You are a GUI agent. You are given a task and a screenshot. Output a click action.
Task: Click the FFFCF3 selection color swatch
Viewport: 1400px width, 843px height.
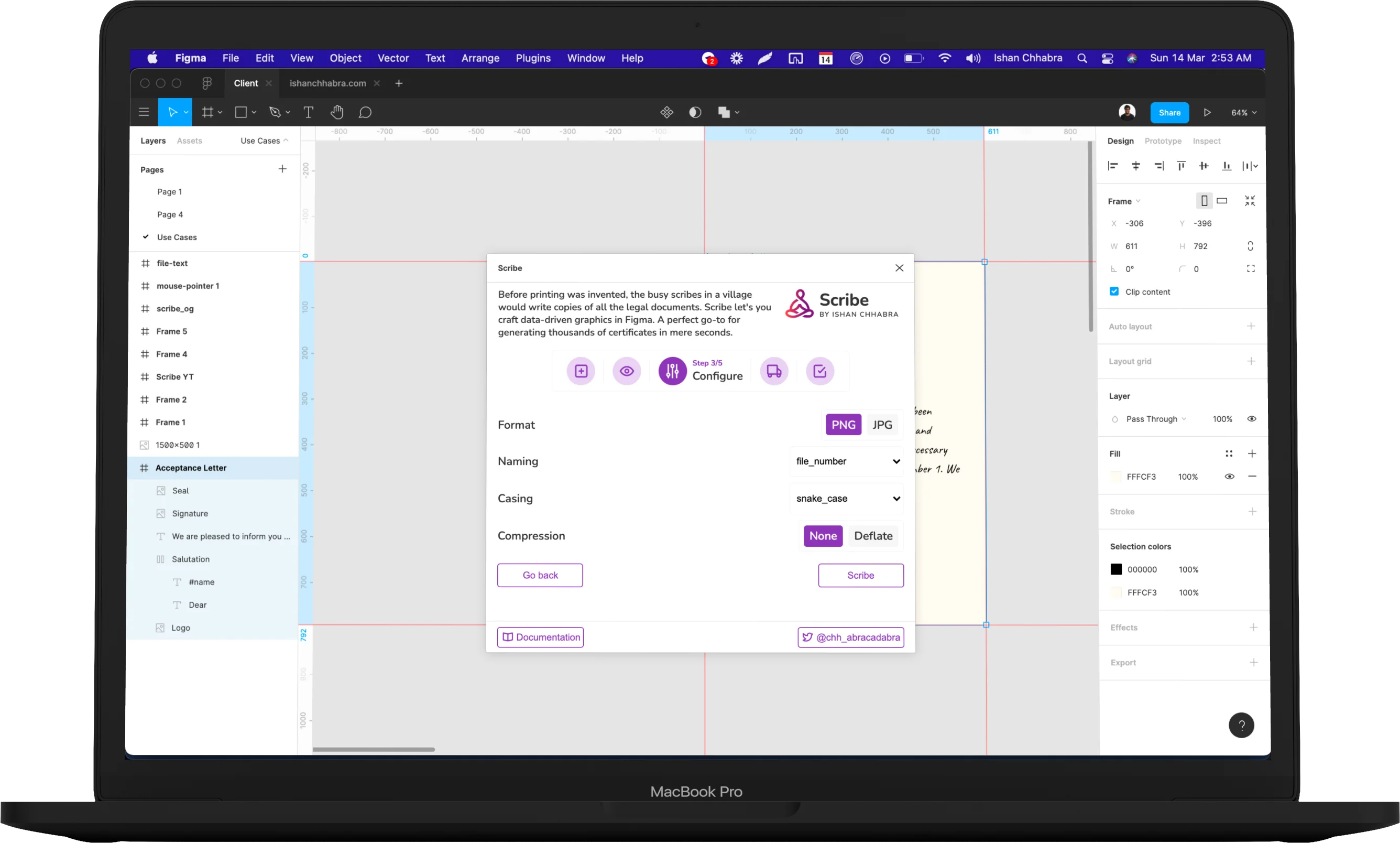tap(1115, 592)
